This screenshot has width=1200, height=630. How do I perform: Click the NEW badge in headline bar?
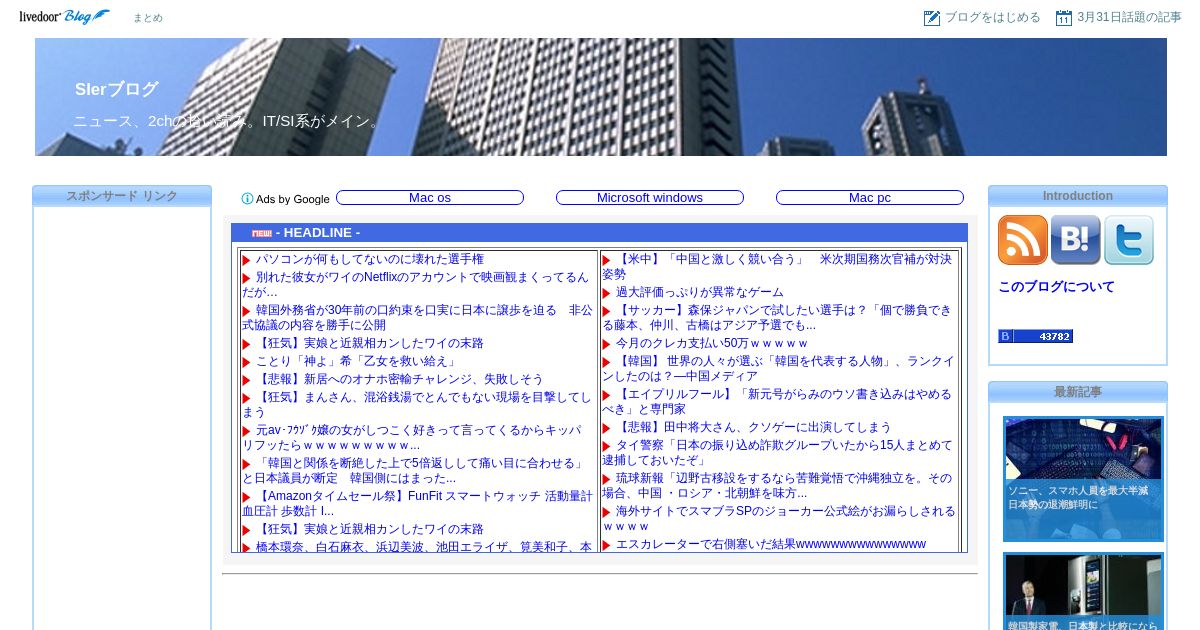click(262, 234)
